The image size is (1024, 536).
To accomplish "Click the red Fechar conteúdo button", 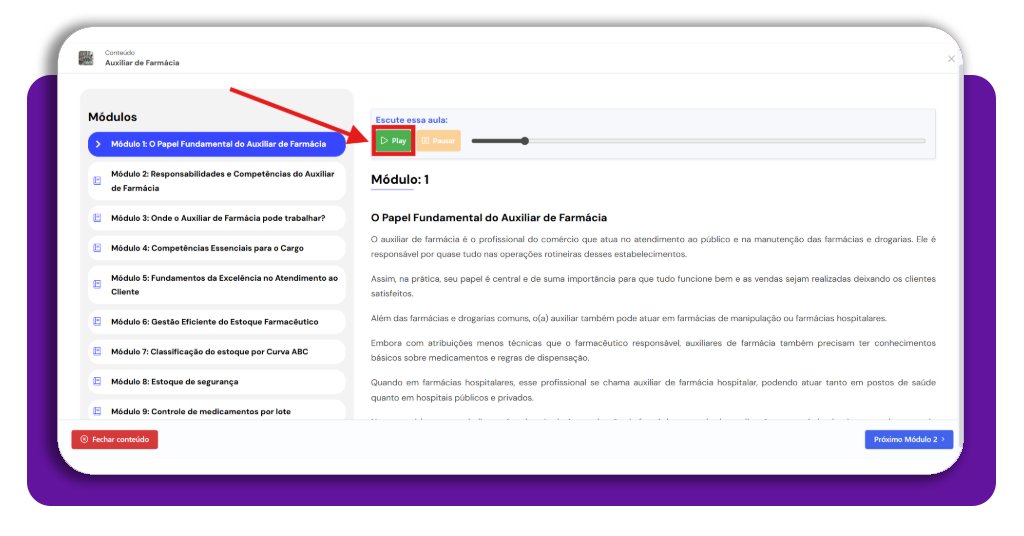I will 115,439.
